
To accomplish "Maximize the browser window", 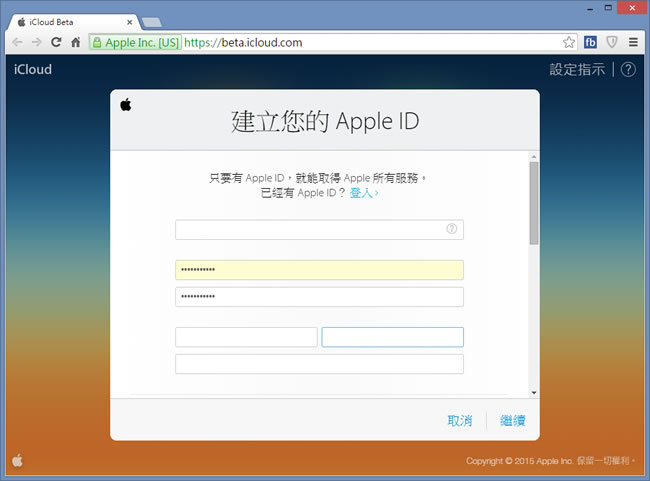I will pos(608,7).
